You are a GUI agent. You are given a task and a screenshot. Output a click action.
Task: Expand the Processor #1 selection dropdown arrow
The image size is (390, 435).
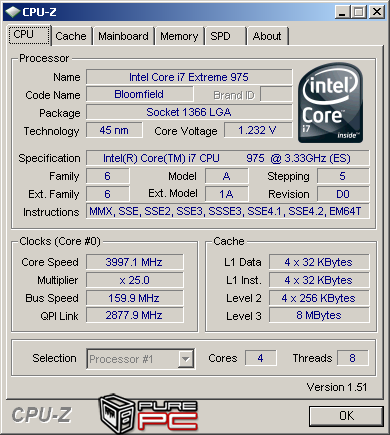(x=185, y=359)
